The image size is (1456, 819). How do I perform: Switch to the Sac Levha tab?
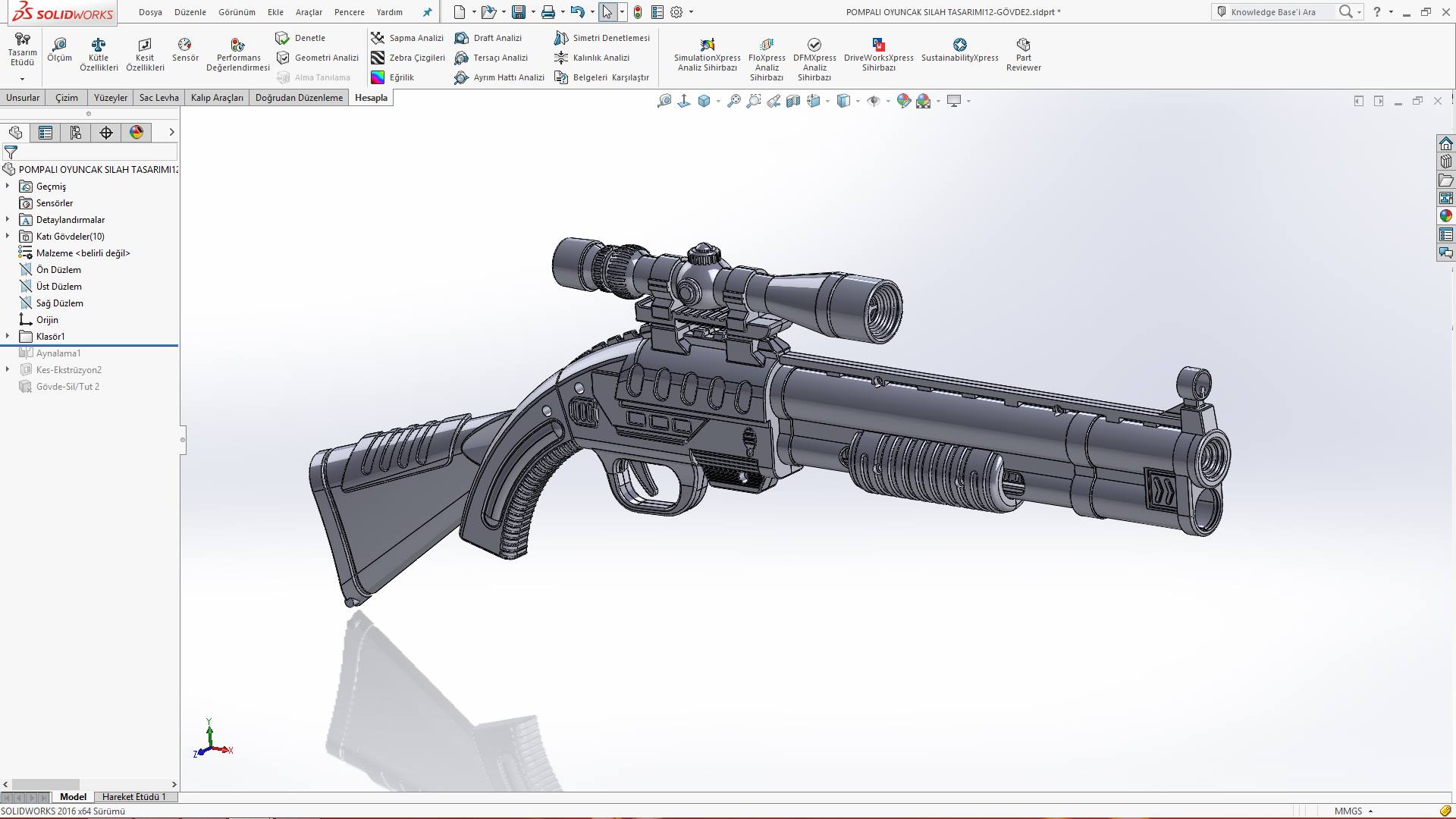pos(158,98)
